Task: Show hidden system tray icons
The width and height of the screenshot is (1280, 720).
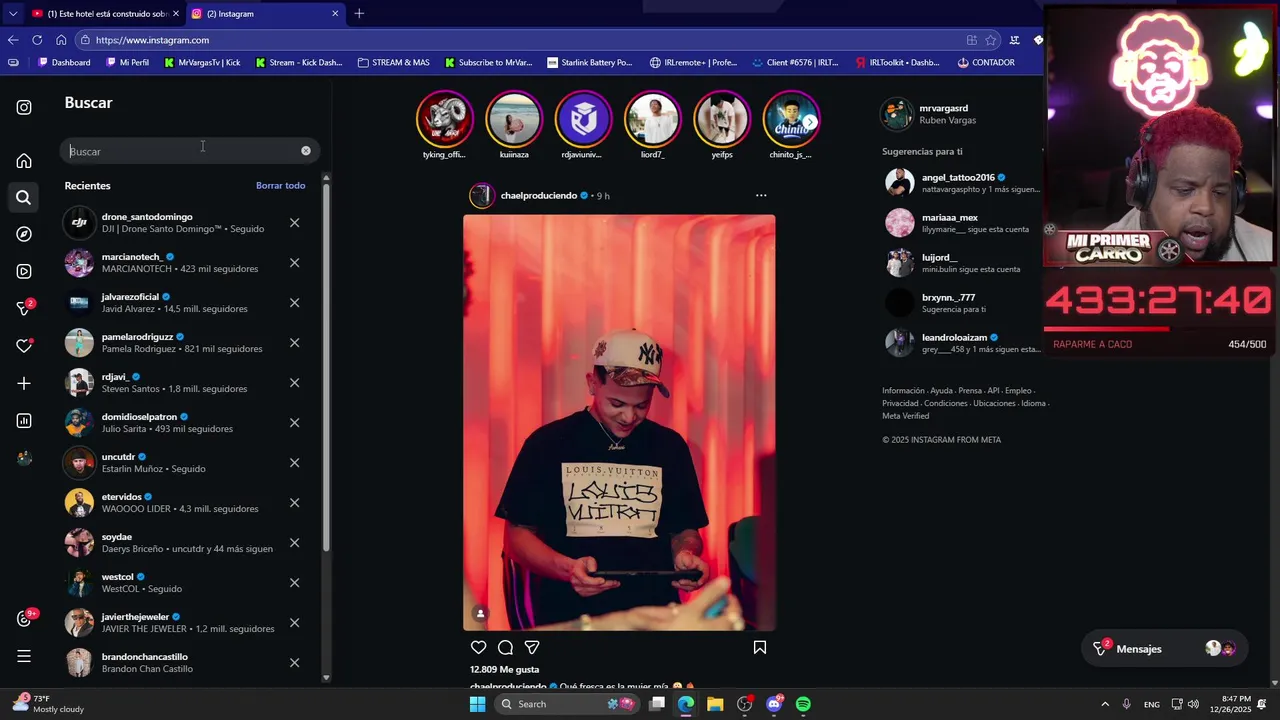Action: pyautogui.click(x=1105, y=704)
